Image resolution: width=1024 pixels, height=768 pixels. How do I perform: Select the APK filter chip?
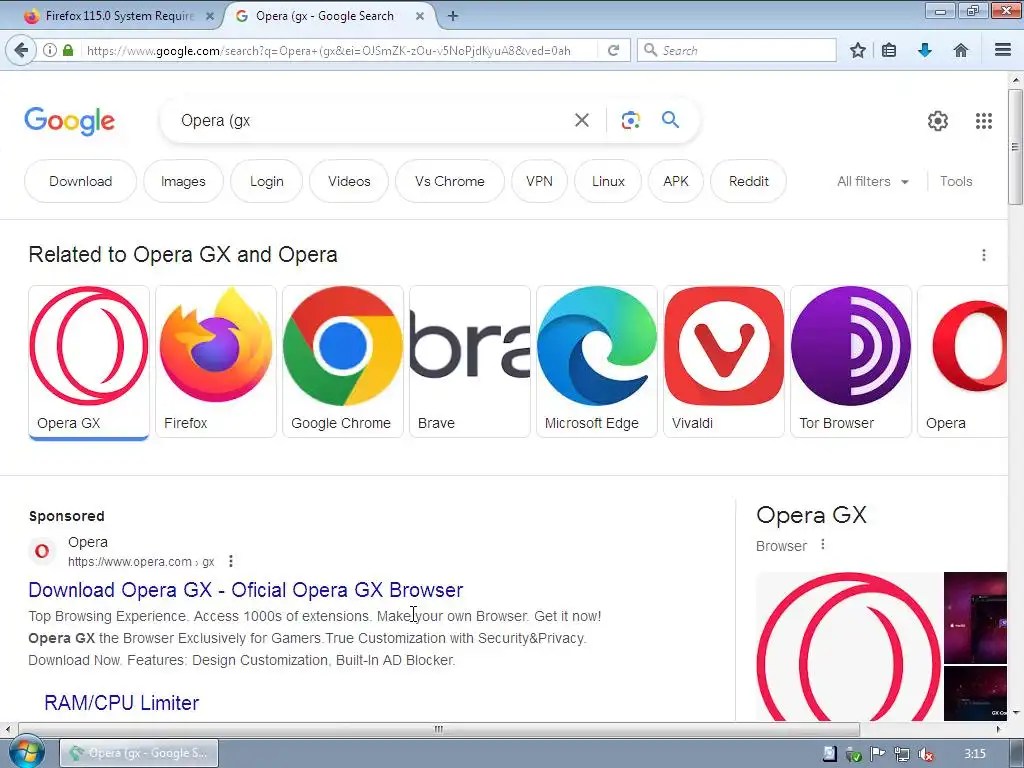[x=676, y=181]
